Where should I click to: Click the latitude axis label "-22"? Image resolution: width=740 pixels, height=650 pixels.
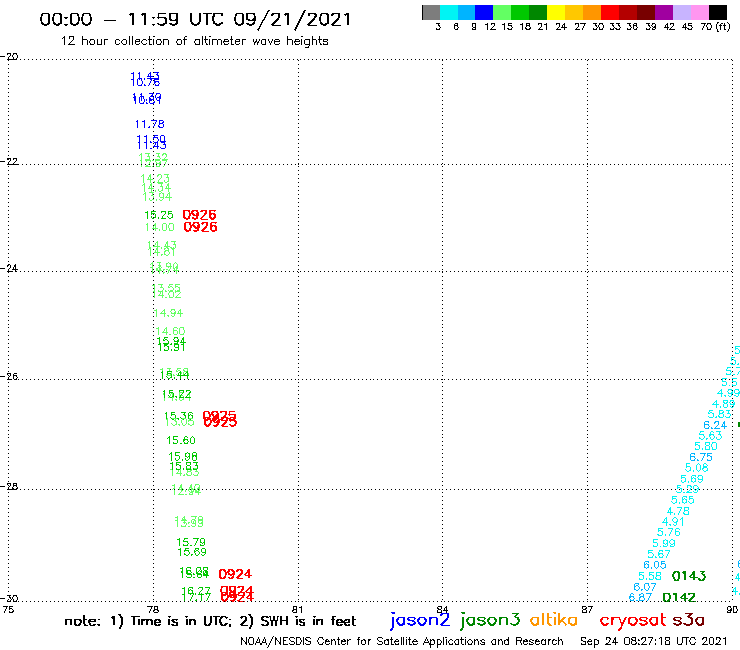[9, 161]
